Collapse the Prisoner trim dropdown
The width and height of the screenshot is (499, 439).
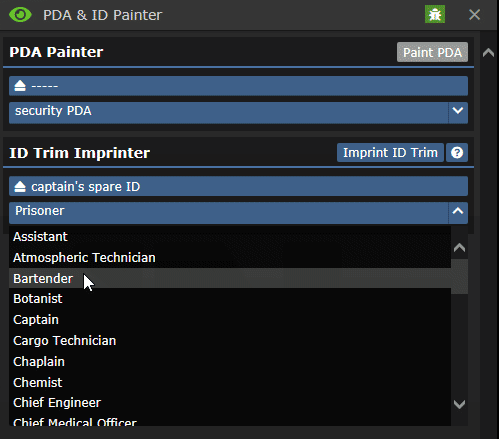coord(458,211)
